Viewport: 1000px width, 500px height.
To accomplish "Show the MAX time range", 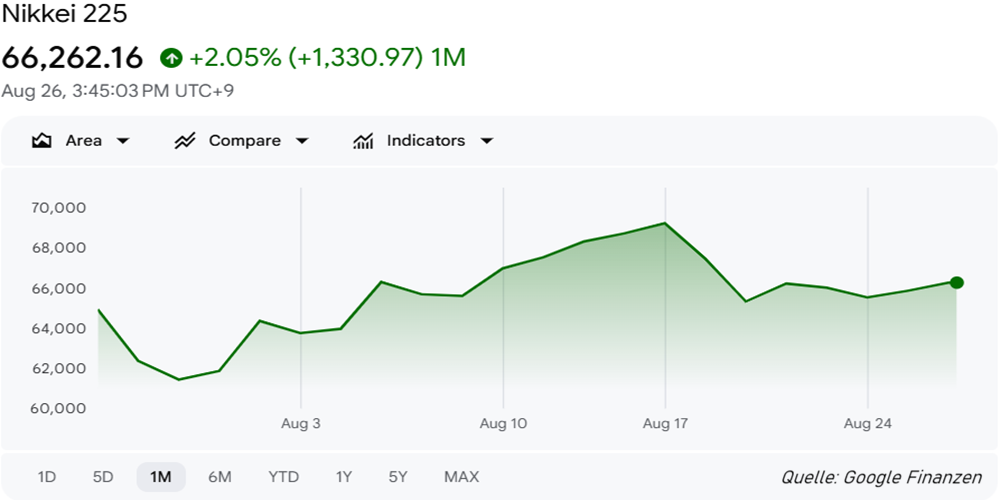I will click(462, 477).
